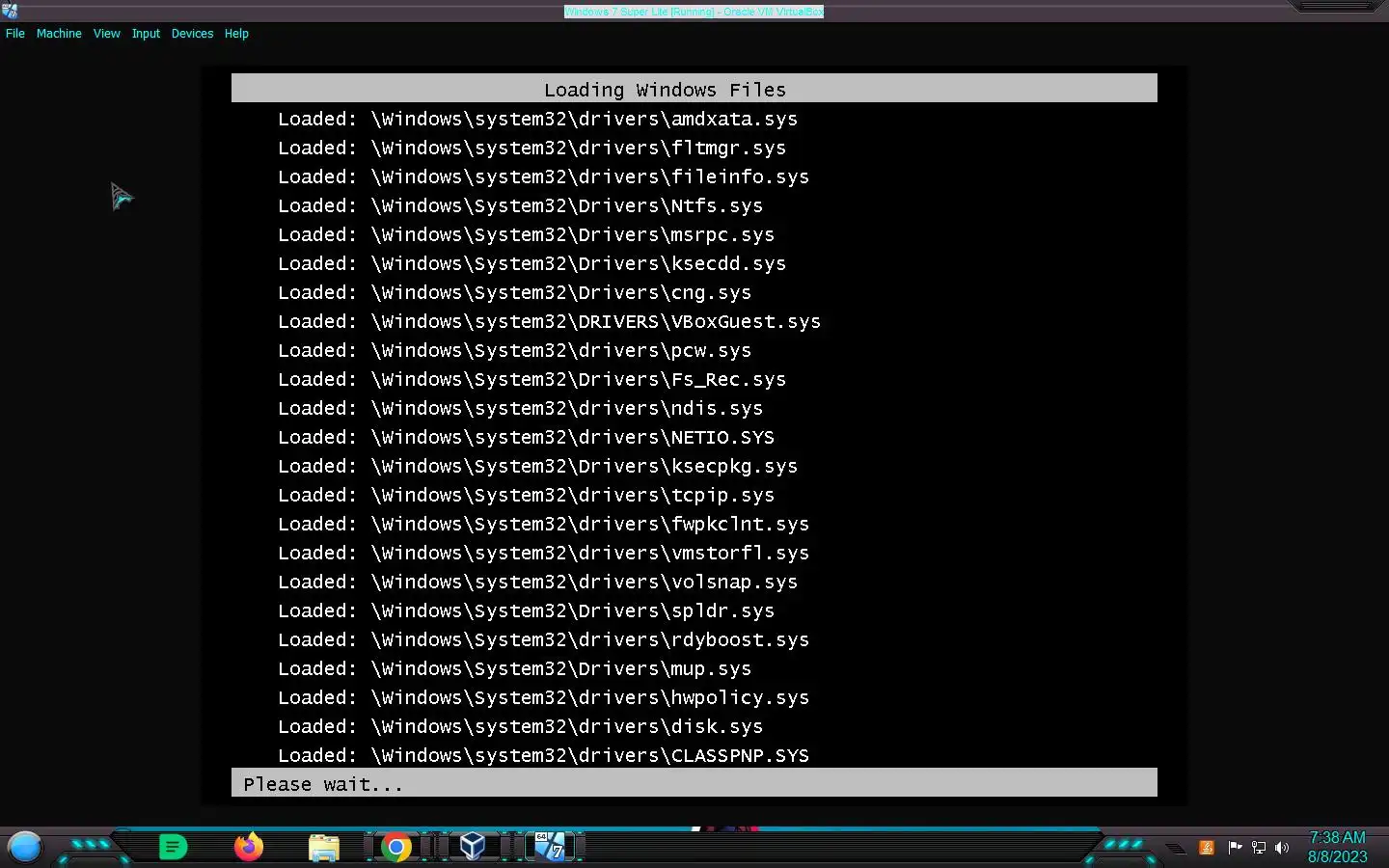Click the line loading mup.sys
Screen dimensions: 1389x868
pos(514,668)
